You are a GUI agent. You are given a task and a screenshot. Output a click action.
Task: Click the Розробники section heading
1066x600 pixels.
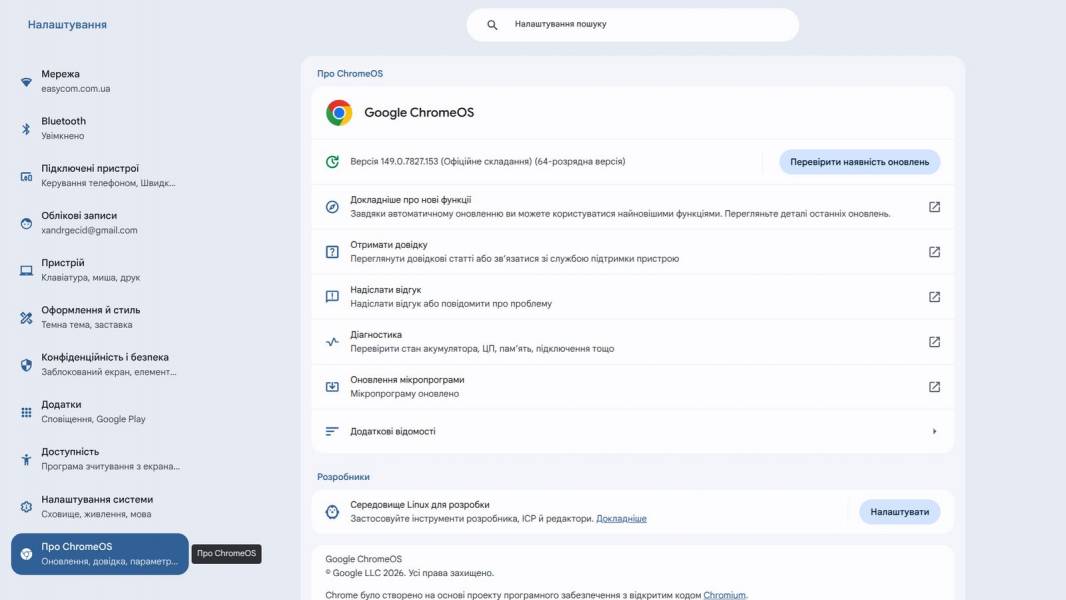[x=343, y=477]
